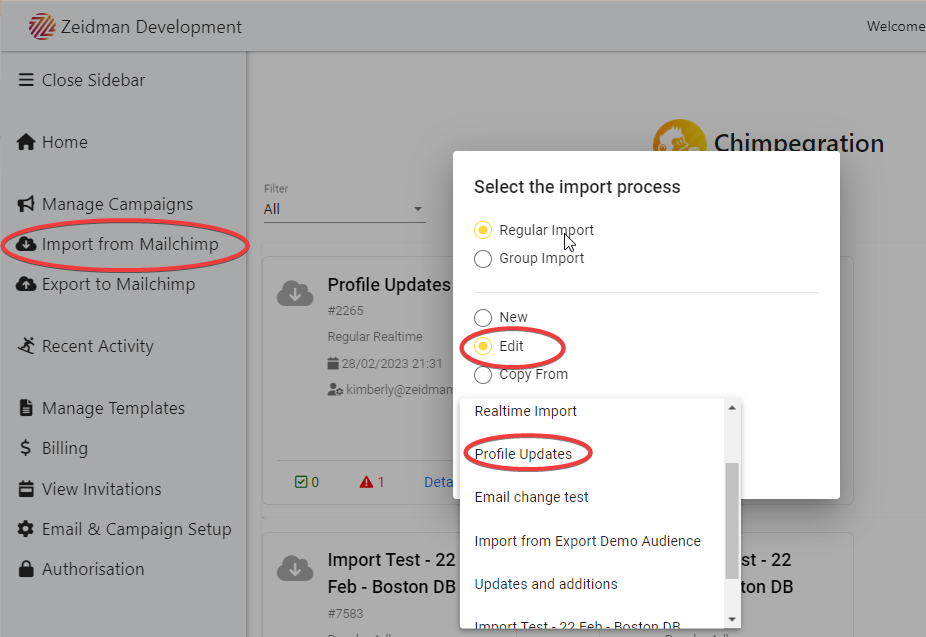Choose Import Test - 22 Feb option in list

tap(592, 622)
